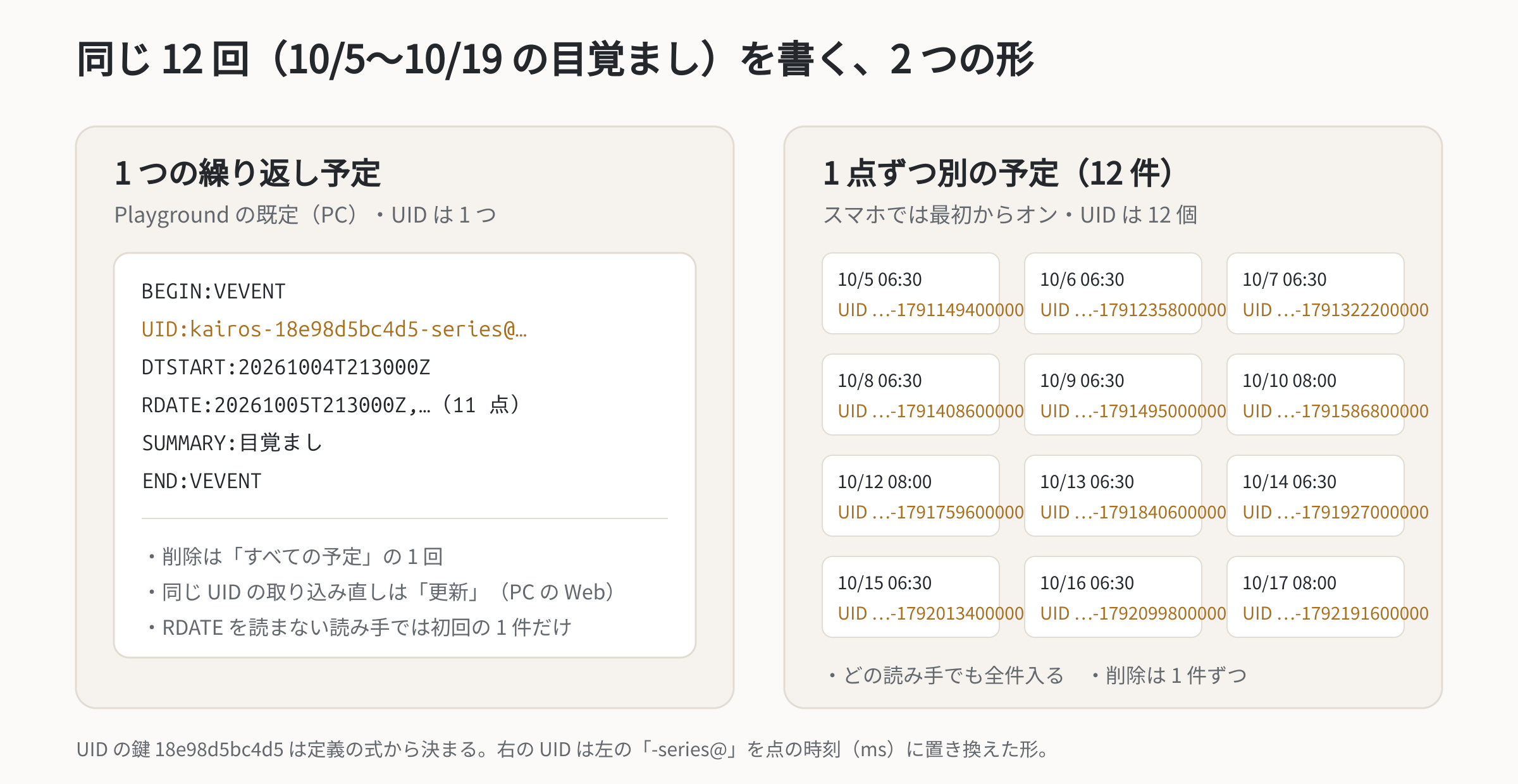Select the 10/13 06:30 event card
The image size is (1518, 784).
tap(1113, 496)
